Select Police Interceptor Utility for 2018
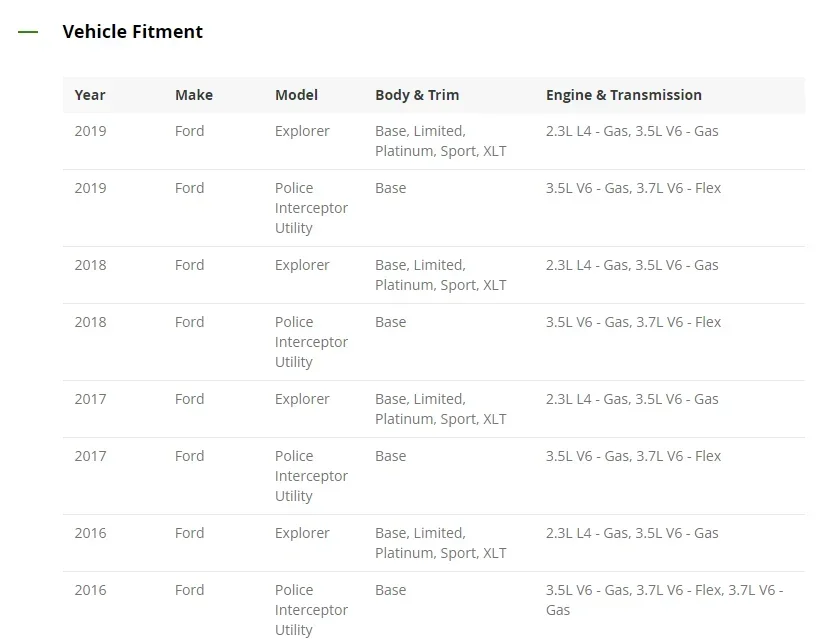 [x=311, y=342]
